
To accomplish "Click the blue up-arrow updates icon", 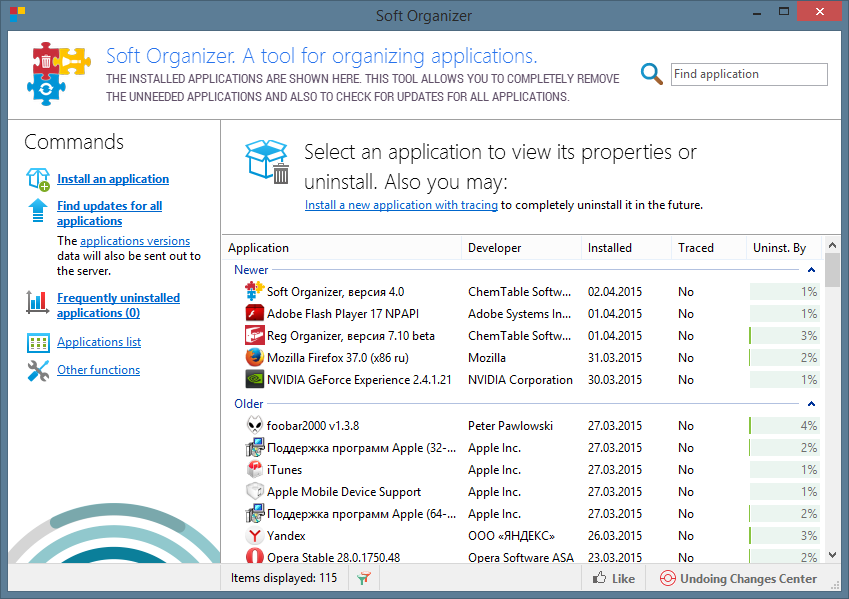I will pyautogui.click(x=38, y=209).
